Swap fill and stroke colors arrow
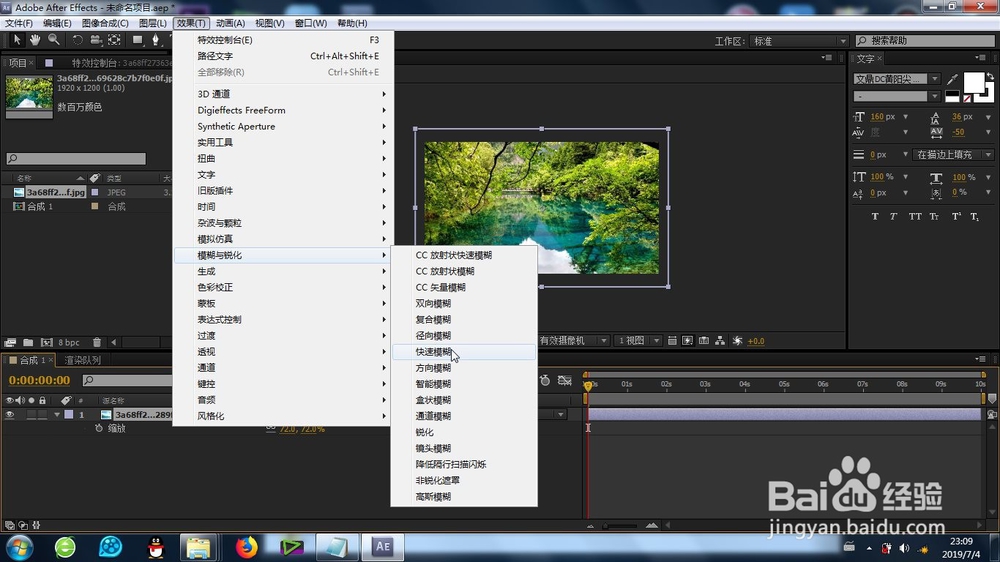 (x=990, y=77)
